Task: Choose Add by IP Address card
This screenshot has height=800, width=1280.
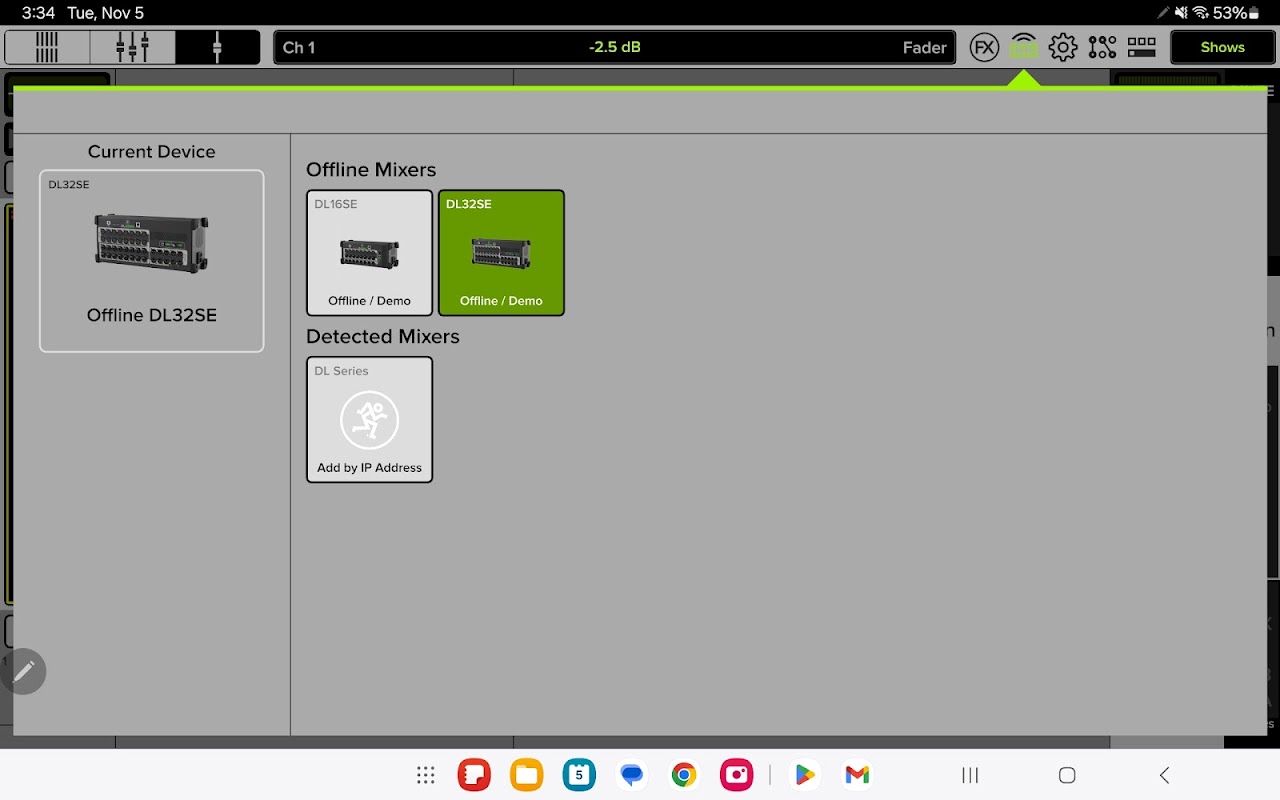Action: tap(370, 420)
